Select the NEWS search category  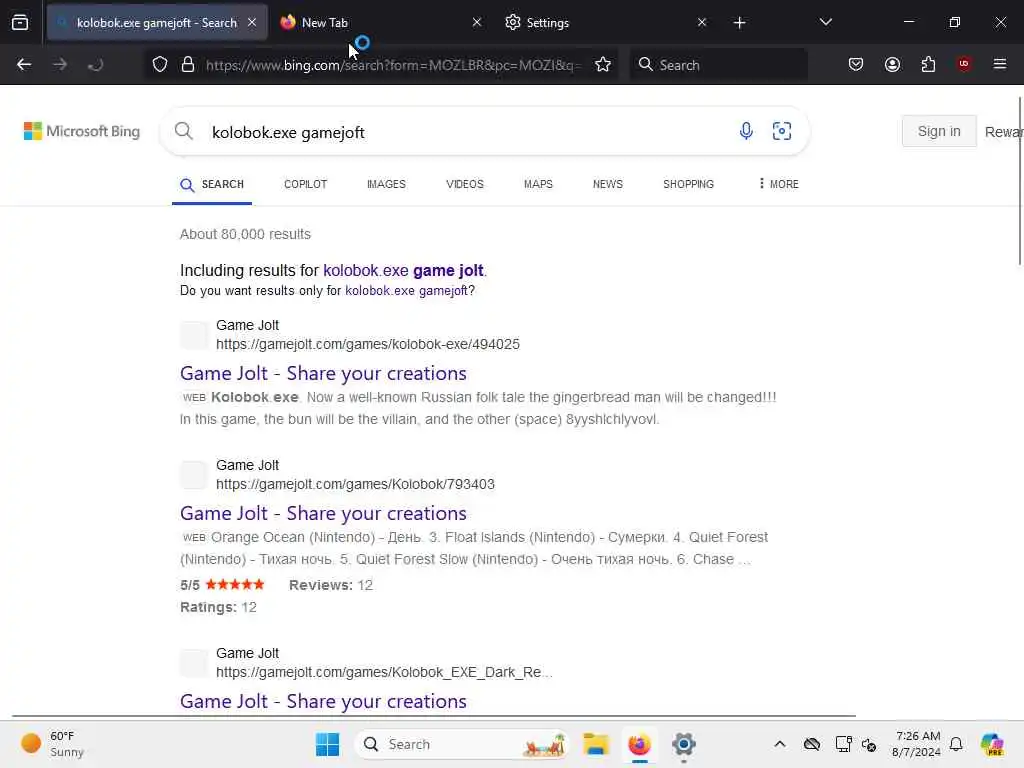[x=607, y=184]
